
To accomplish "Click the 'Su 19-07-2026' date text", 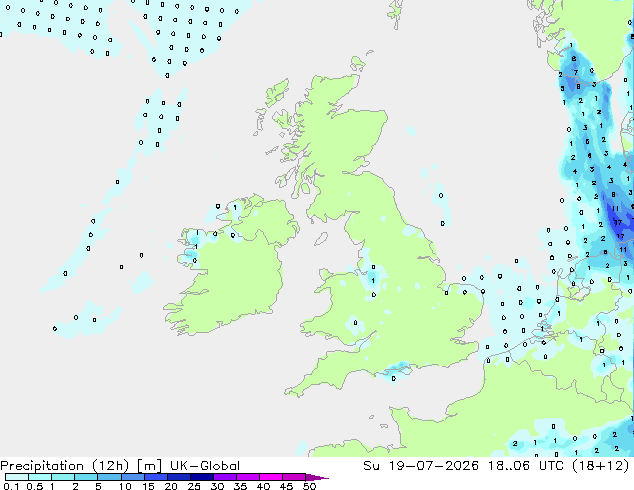I will click(x=421, y=466).
